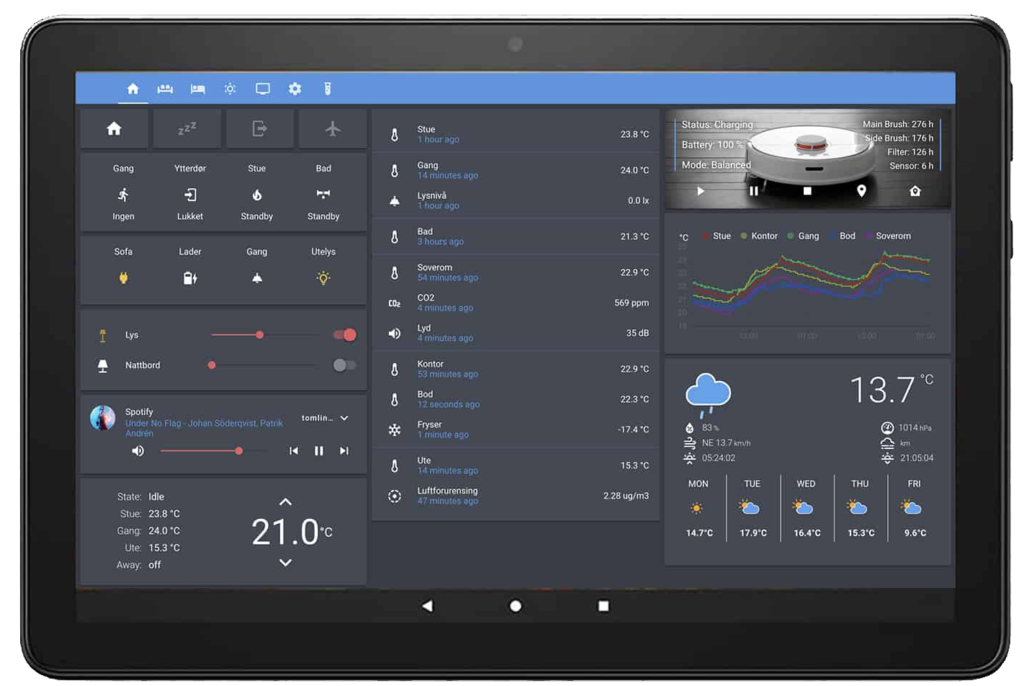
Task: Lower thermostat temperature with down chevron
Action: click(x=285, y=562)
